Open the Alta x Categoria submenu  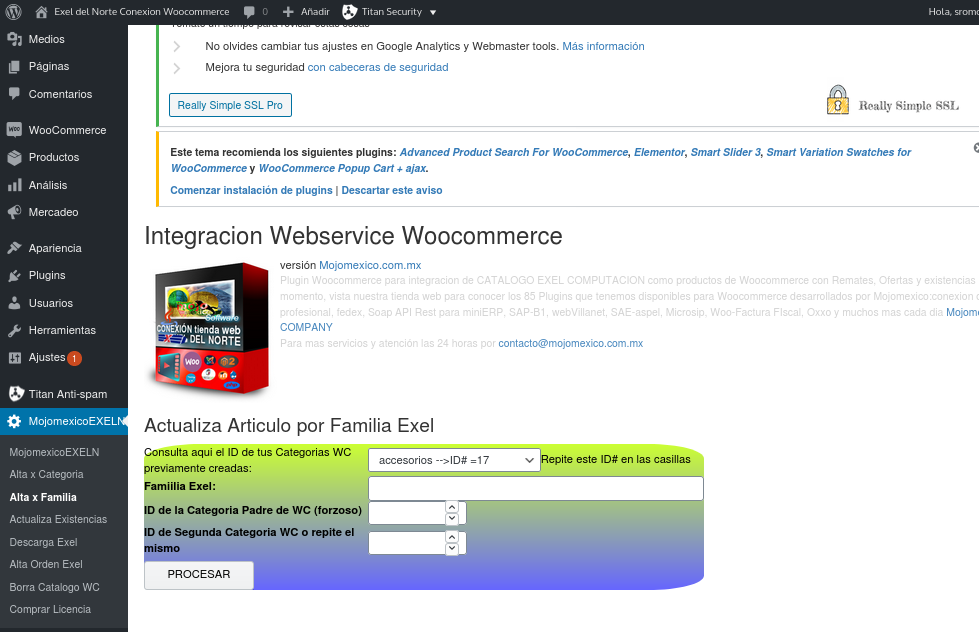[x=46, y=475]
